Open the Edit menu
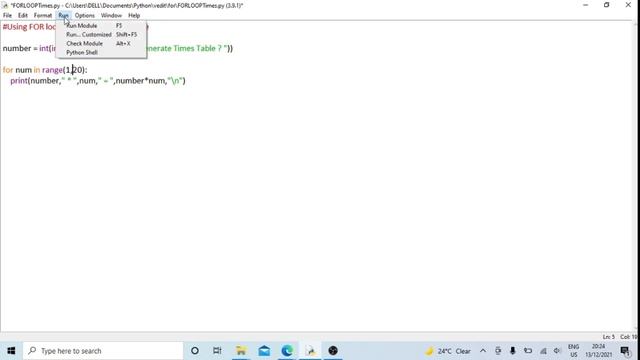Screen dimensions: 640x360 click(x=22, y=16)
